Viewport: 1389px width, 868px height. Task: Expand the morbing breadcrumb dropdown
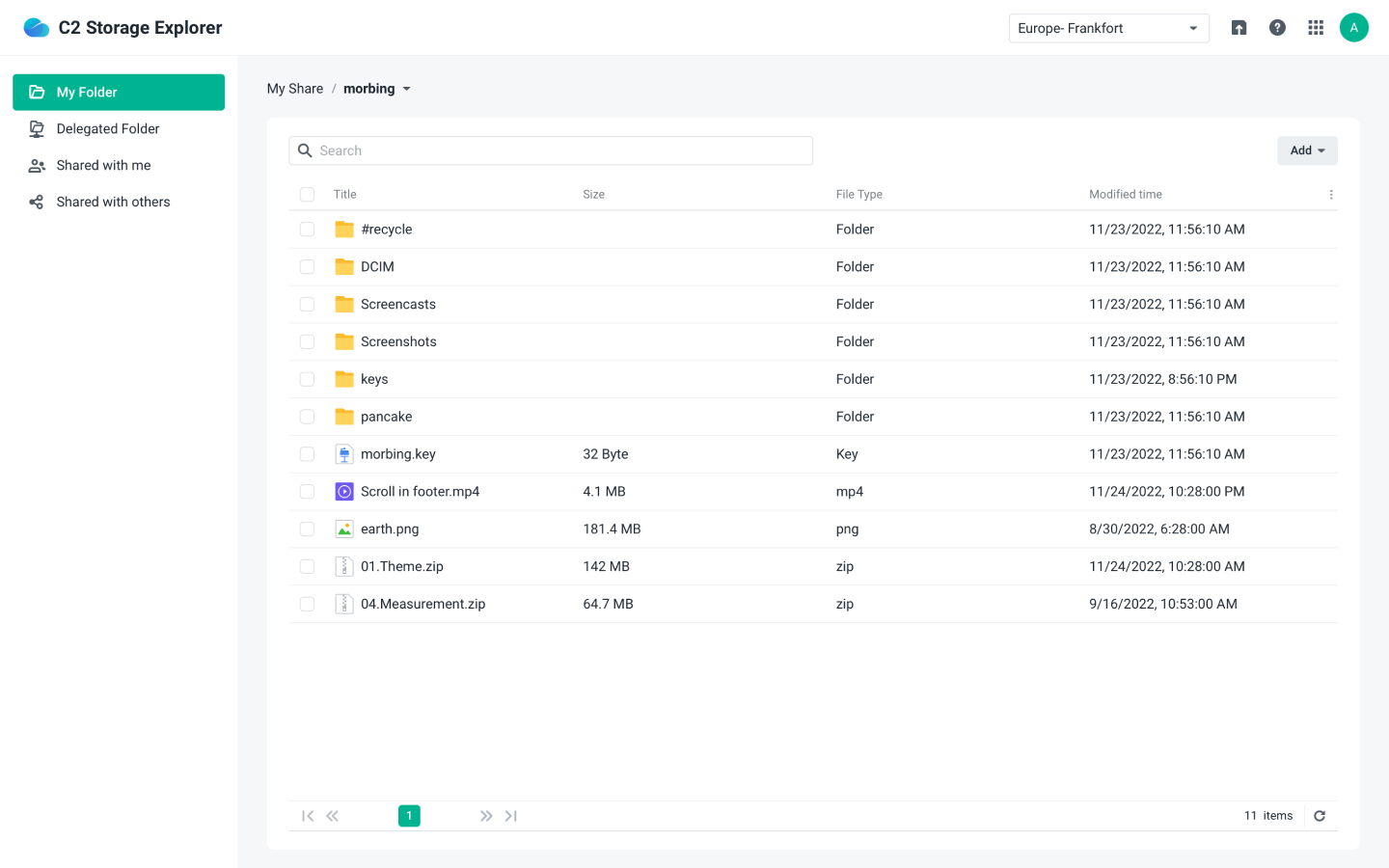pos(407,89)
